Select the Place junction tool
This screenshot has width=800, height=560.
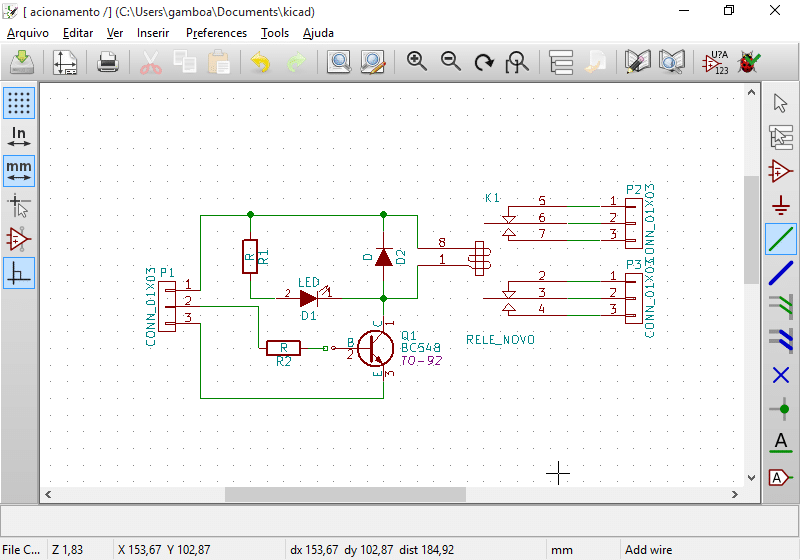[781, 409]
